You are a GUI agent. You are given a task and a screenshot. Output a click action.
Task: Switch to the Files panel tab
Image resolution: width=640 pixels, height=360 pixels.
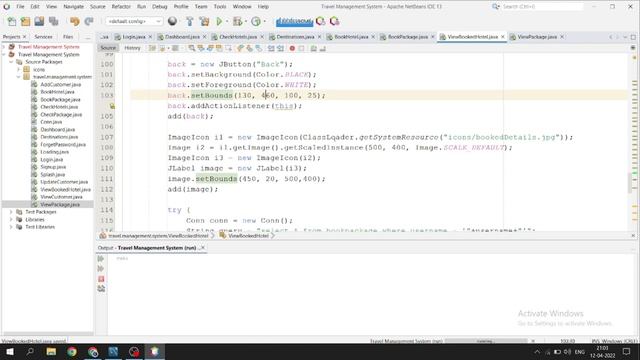[68, 37]
